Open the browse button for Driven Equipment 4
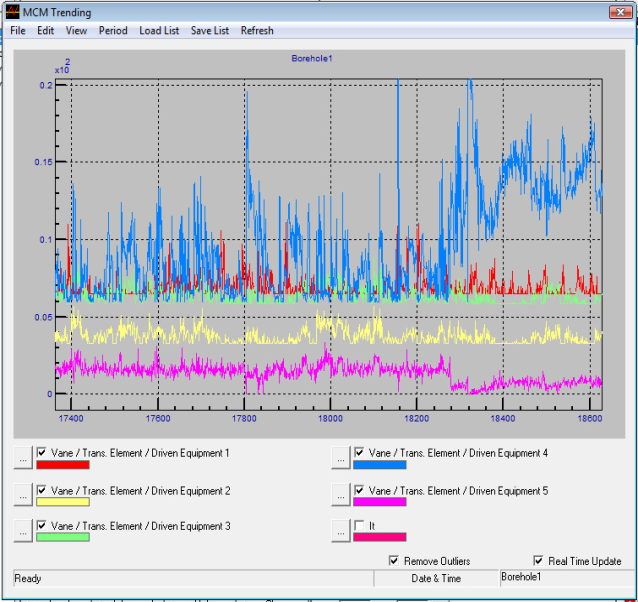Image resolution: width=638 pixels, height=602 pixels. tap(341, 457)
